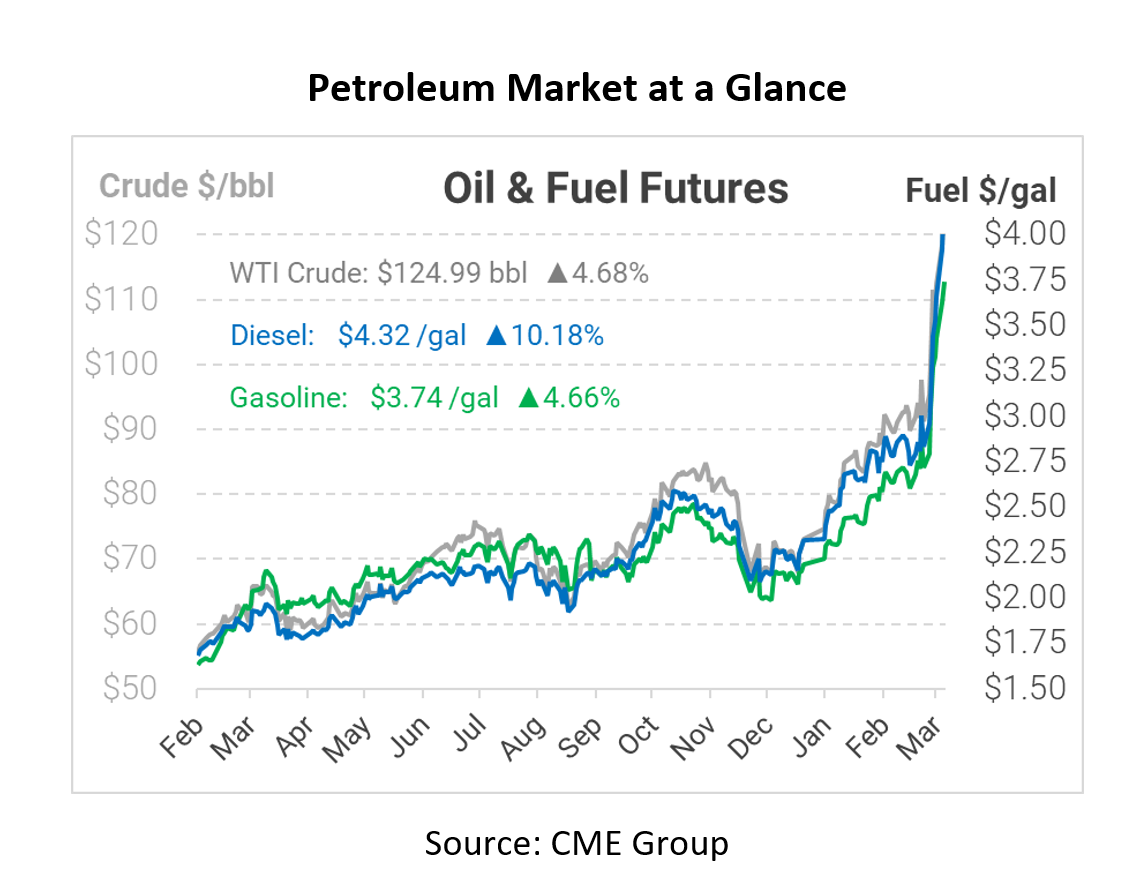Click the green up-triangle beside 4.66%
Viewport: 1141px width, 886px height.
pos(529,398)
